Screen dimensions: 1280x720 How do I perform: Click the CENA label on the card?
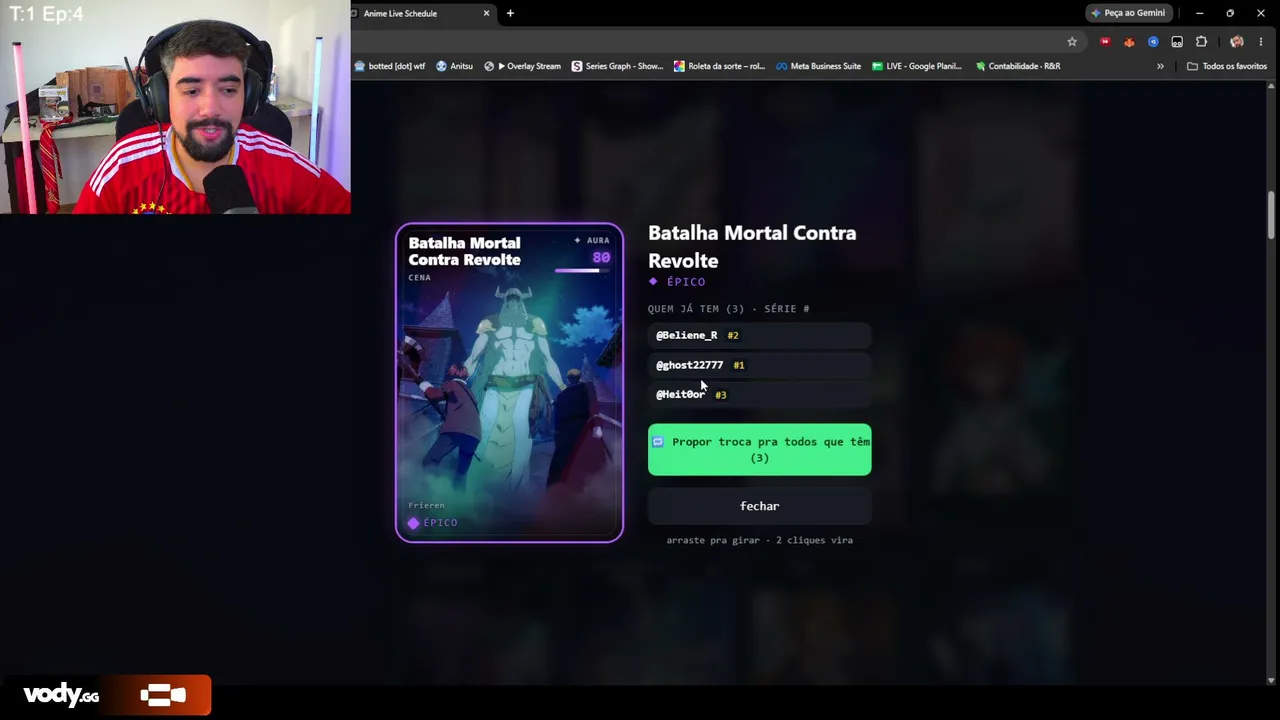(x=420, y=277)
